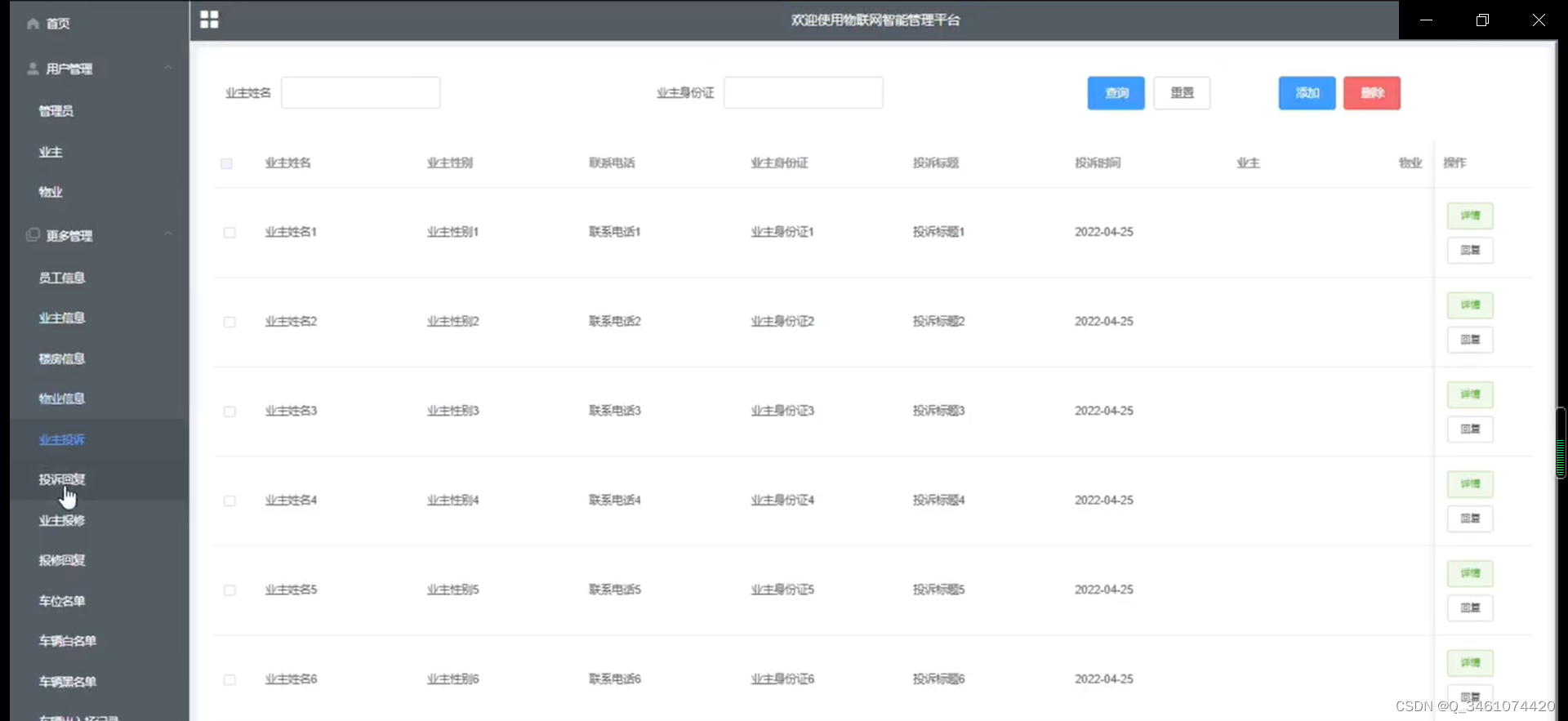Screen dimensions: 1568x721
Task: Click 回复 for row 投诉标题3
Action: 1470,429
